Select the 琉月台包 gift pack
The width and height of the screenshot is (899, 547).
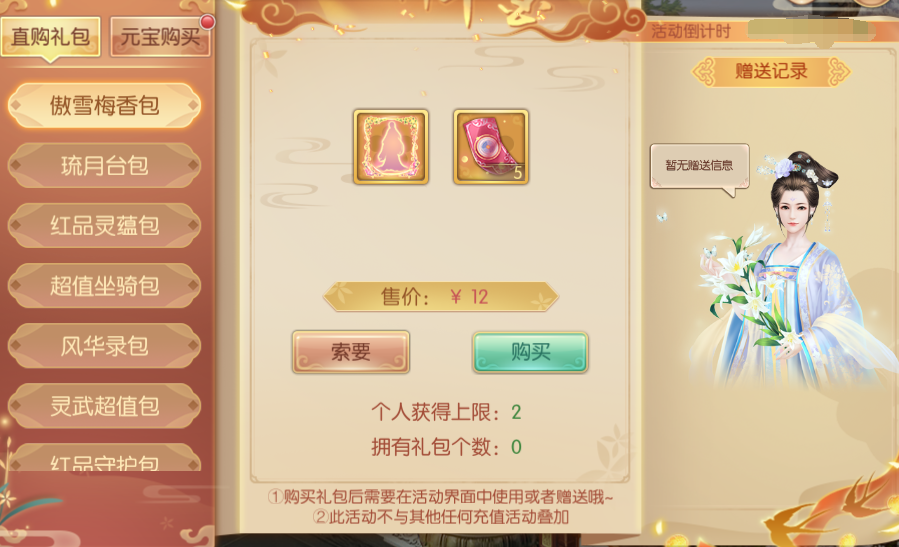pyautogui.click(x=104, y=166)
